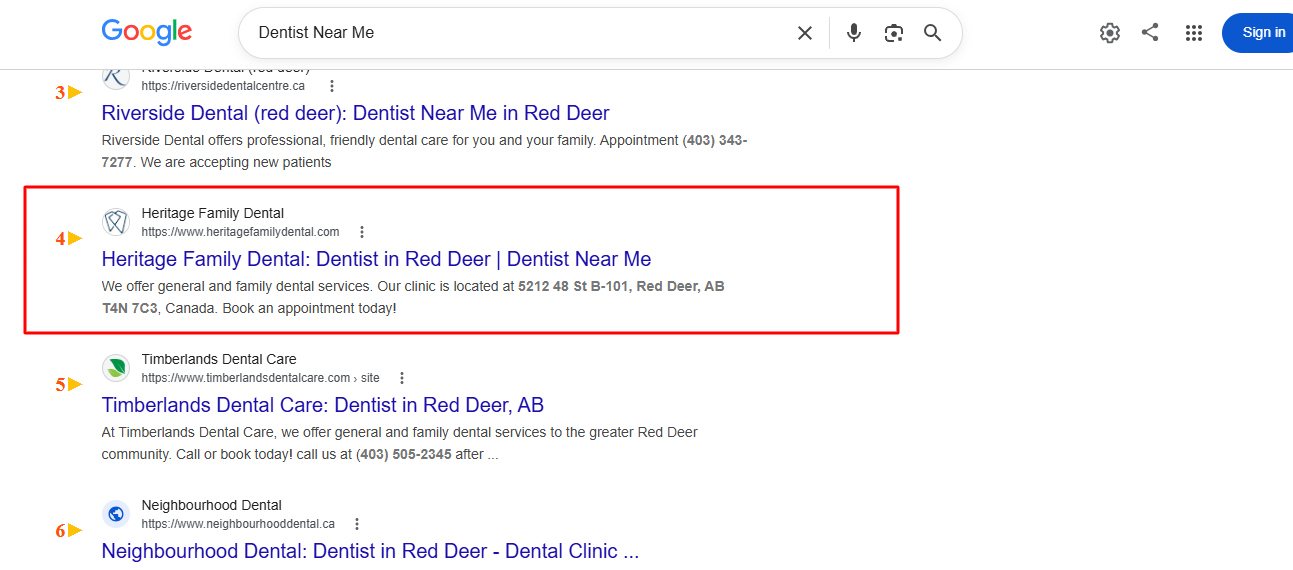Open Riverside Dental (red deer) result title
Screen dimensions: 1293x570
coord(355,113)
